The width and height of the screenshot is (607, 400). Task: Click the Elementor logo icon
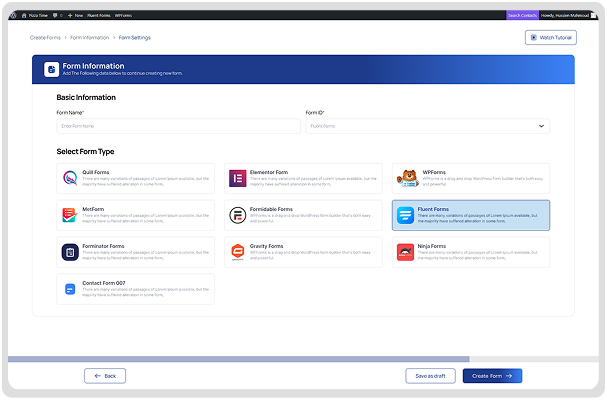point(238,179)
